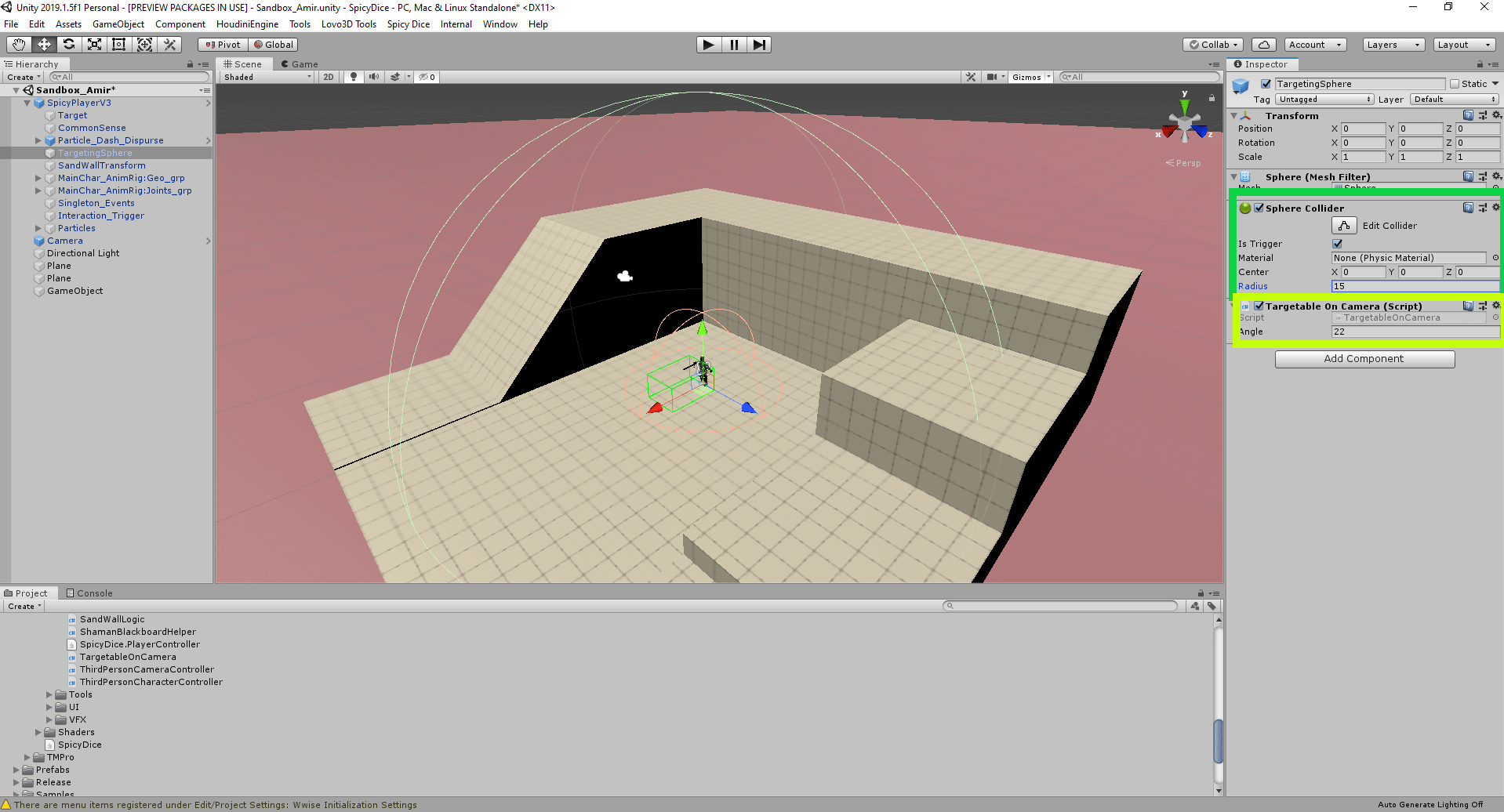1504x812 pixels.
Task: Toggle scene lighting in the Scene view toolbar
Action: 354,77
